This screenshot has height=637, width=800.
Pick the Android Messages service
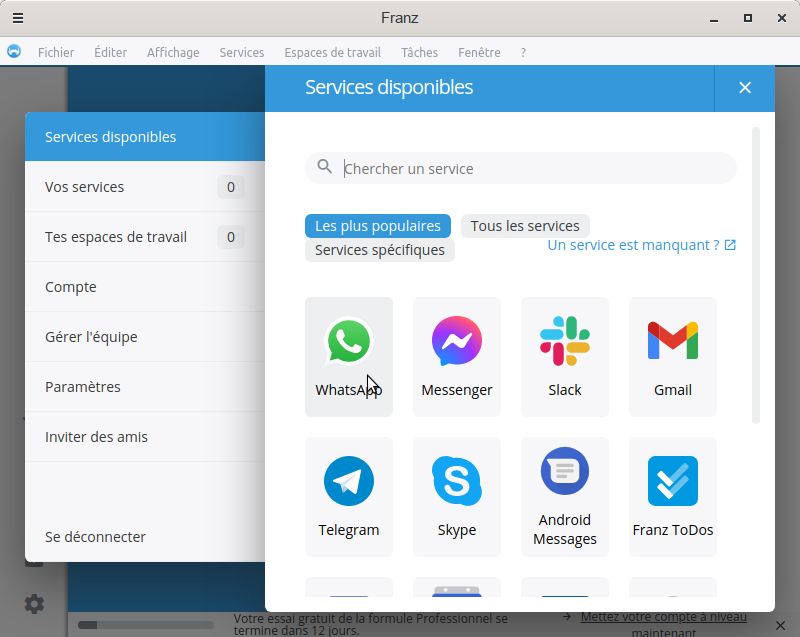(x=564, y=496)
